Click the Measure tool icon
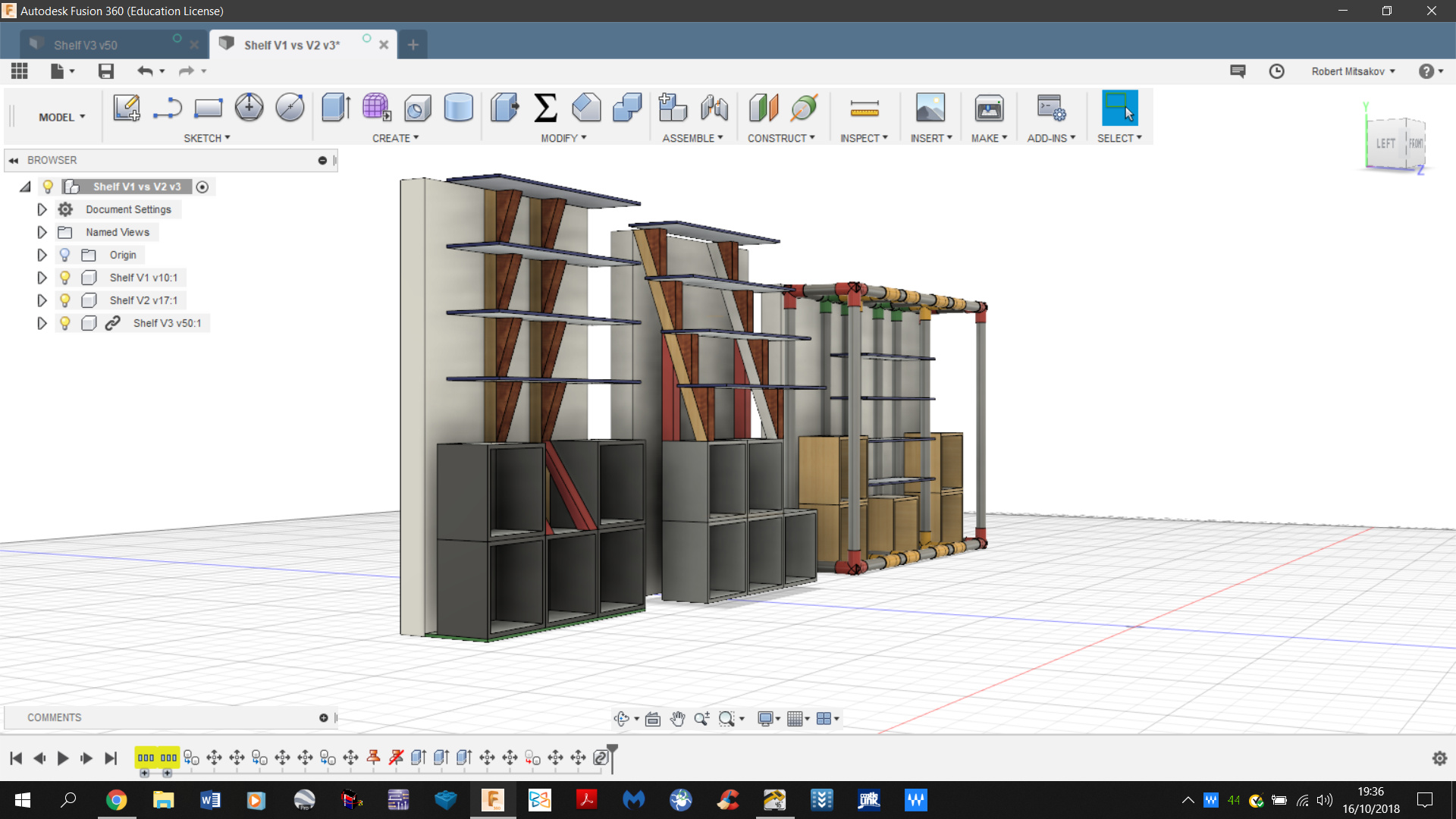Viewport: 1456px width, 819px height. click(864, 108)
